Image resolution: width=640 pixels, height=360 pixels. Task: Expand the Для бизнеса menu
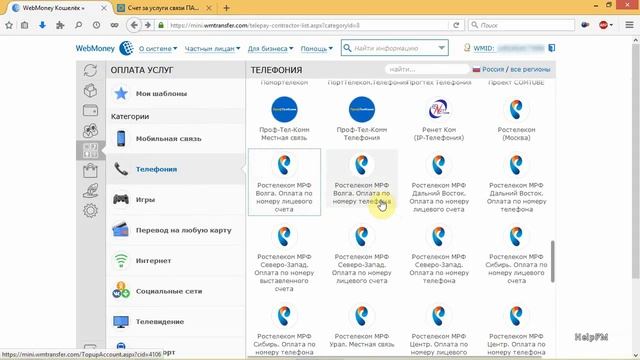(270, 49)
